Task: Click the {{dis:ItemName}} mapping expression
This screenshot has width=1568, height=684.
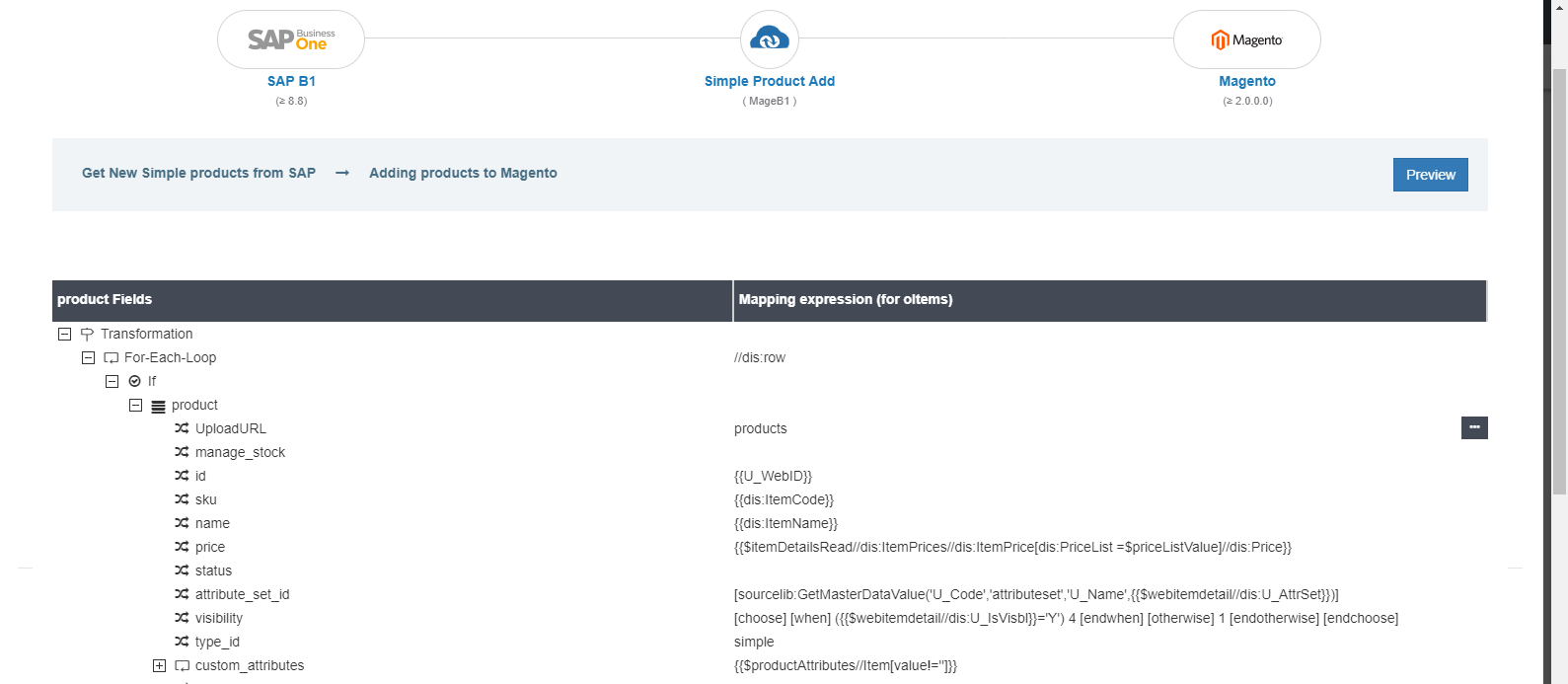Action: pos(785,523)
